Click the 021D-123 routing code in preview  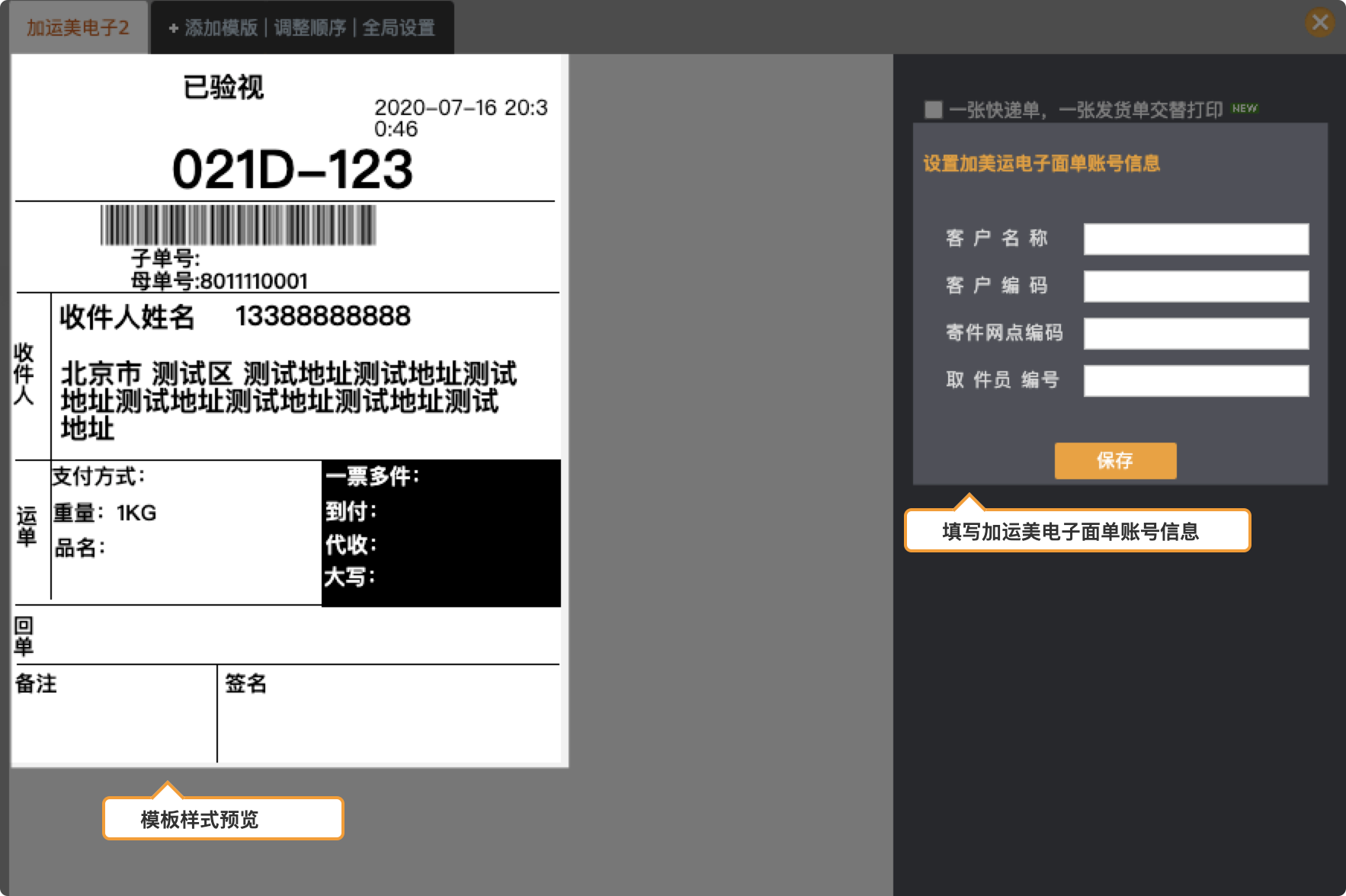(x=292, y=169)
